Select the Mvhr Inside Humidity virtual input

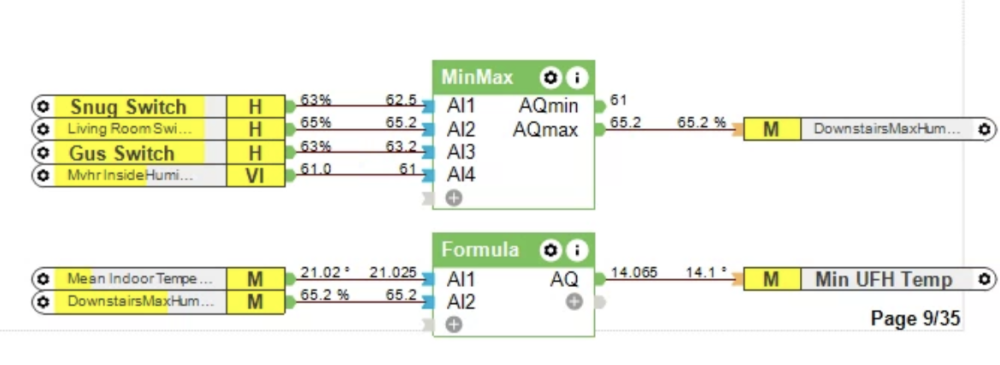click(159, 175)
